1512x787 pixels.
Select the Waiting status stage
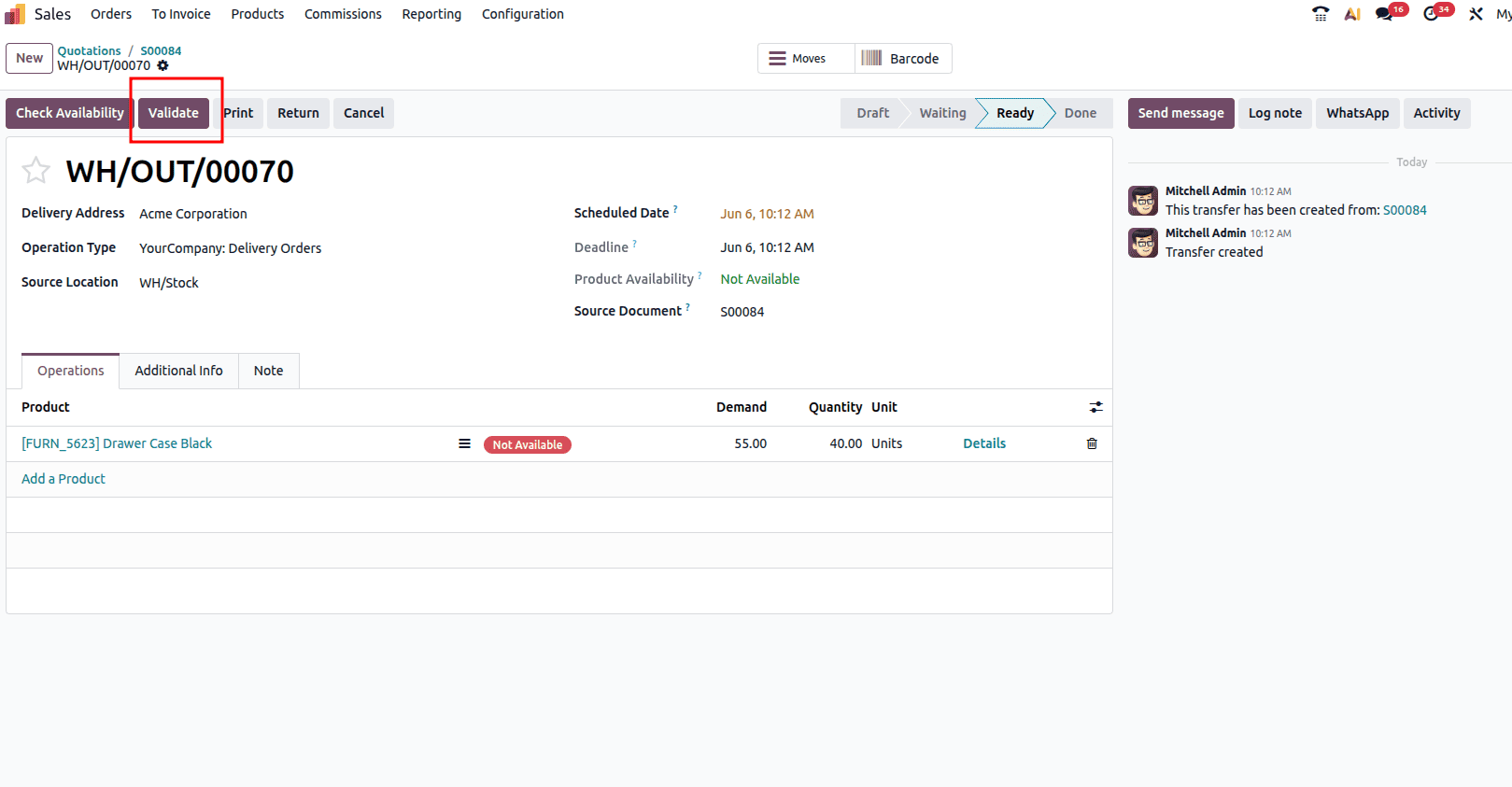(x=942, y=113)
